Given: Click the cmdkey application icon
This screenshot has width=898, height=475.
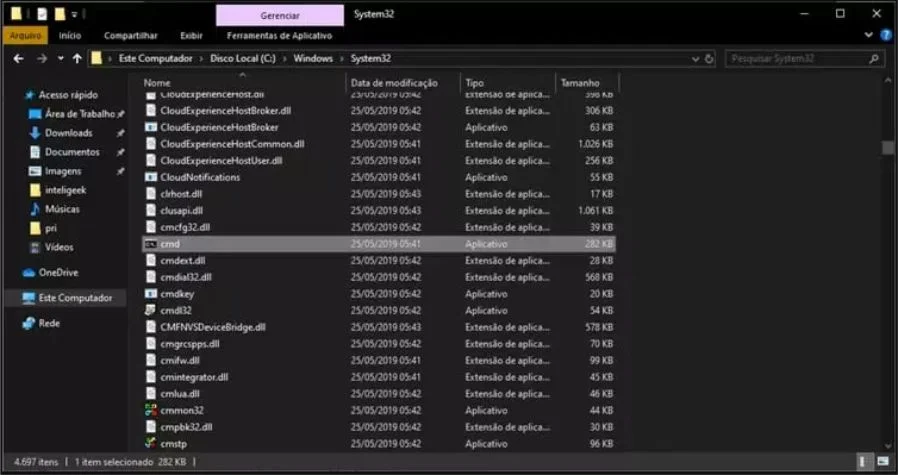Looking at the screenshot, I should click(151, 294).
